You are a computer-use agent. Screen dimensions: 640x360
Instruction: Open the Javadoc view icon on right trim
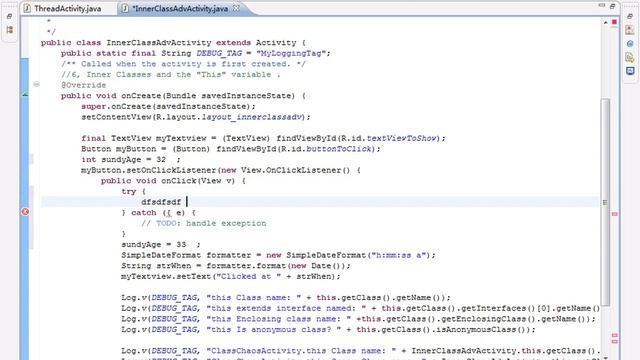click(x=630, y=44)
